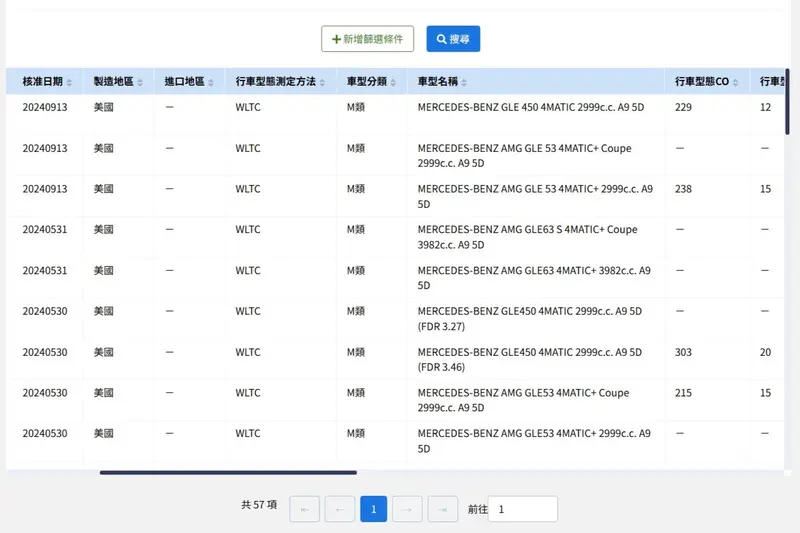Select page 1 in pagination
The width and height of the screenshot is (800, 533).
tap(373, 509)
